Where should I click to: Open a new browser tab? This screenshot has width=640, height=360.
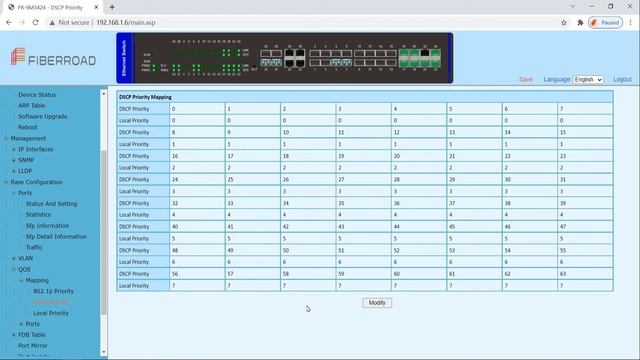[x=112, y=7]
